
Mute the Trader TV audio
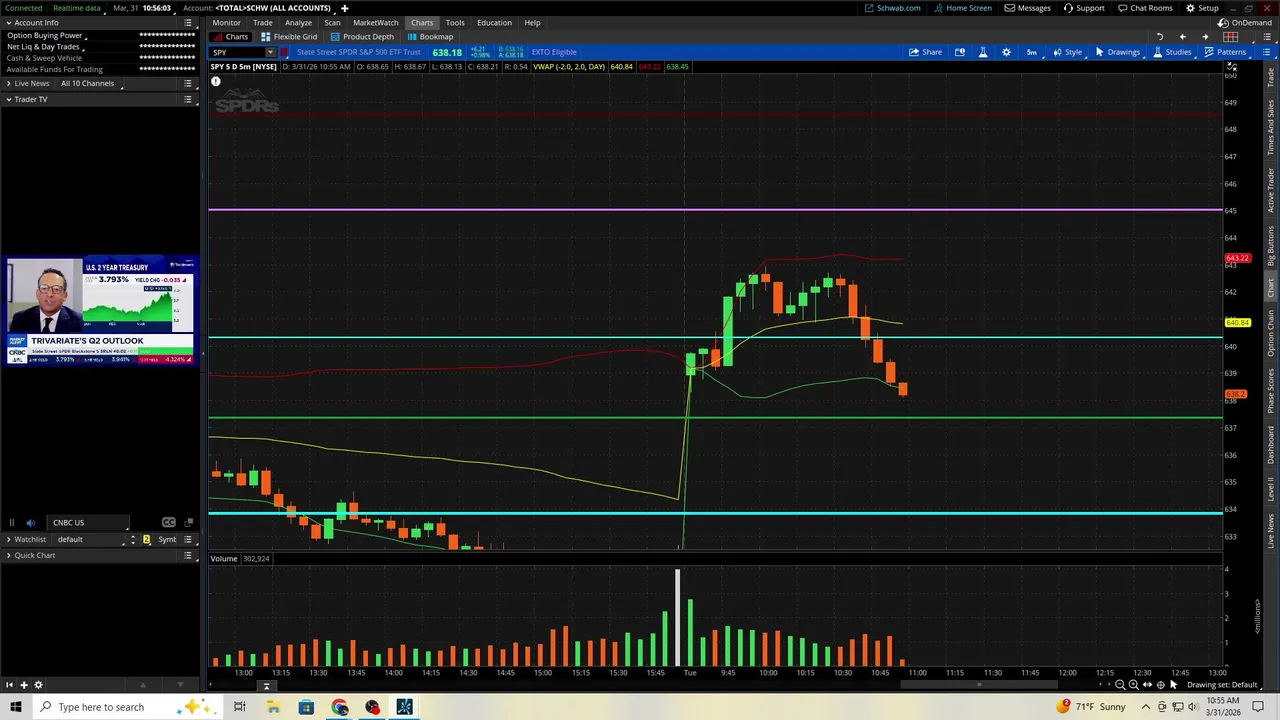(x=30, y=522)
